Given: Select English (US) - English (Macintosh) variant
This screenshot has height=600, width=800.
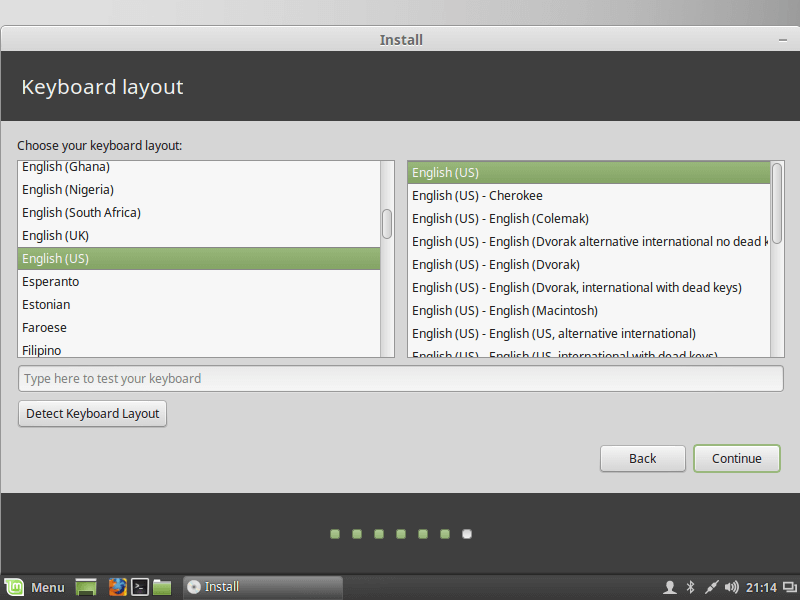Looking at the screenshot, I should [x=504, y=311].
